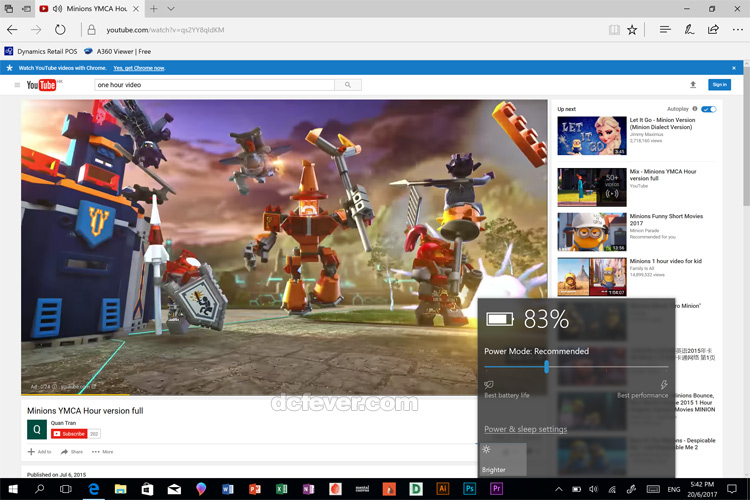The height and width of the screenshot is (500, 750).
Task: Go back using browser back arrow
Action: 12,30
